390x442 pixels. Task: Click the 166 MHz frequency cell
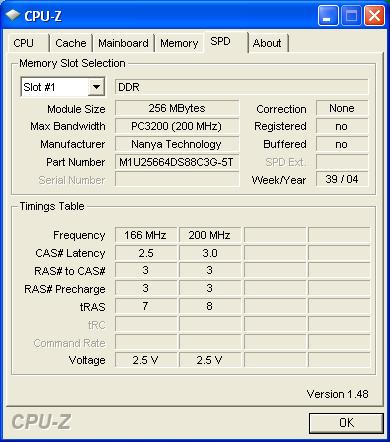[x=146, y=235]
